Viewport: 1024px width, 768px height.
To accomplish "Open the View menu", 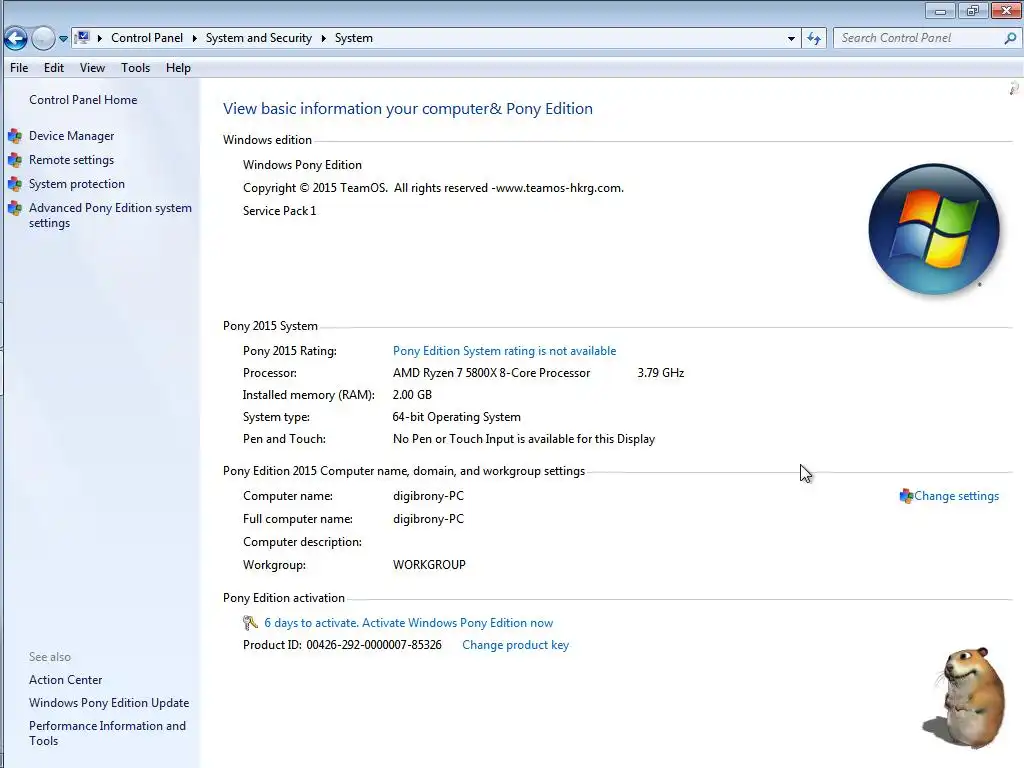I will [x=92, y=68].
